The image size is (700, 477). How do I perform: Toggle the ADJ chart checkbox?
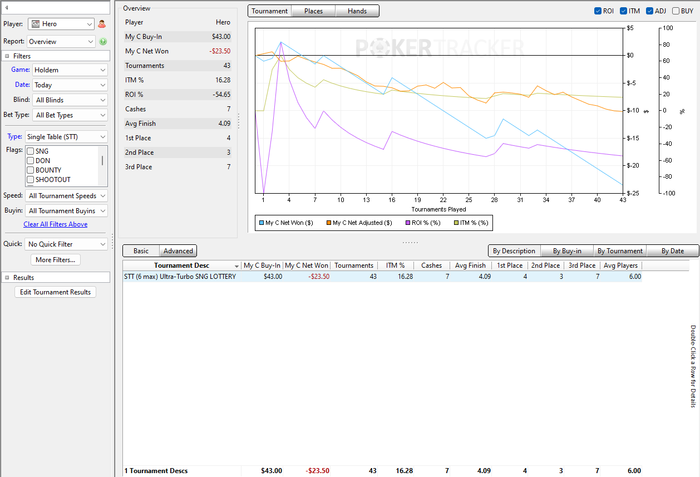(x=650, y=11)
